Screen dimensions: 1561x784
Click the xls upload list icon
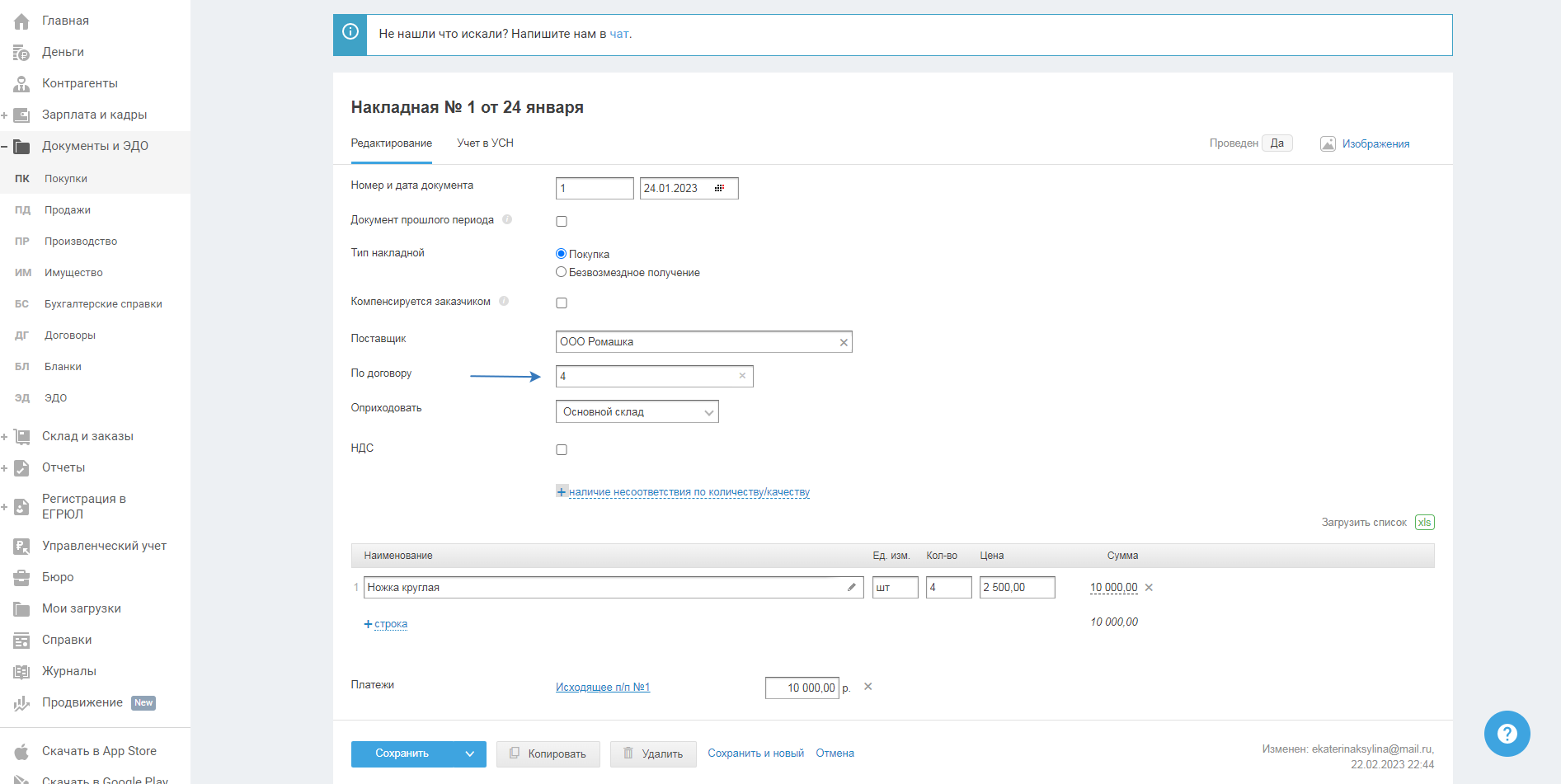pyautogui.click(x=1425, y=523)
